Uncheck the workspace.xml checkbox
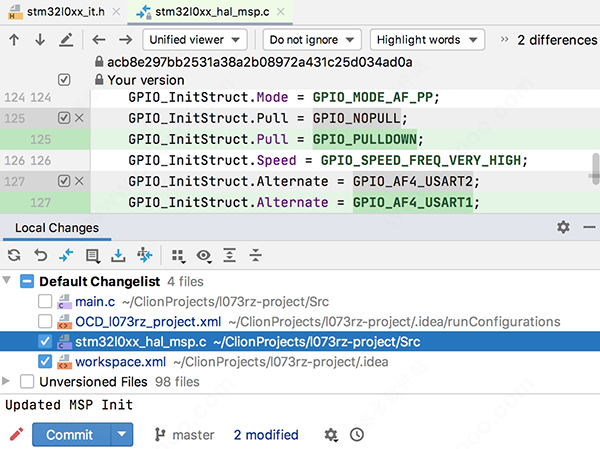The width and height of the screenshot is (600, 449). point(45,361)
